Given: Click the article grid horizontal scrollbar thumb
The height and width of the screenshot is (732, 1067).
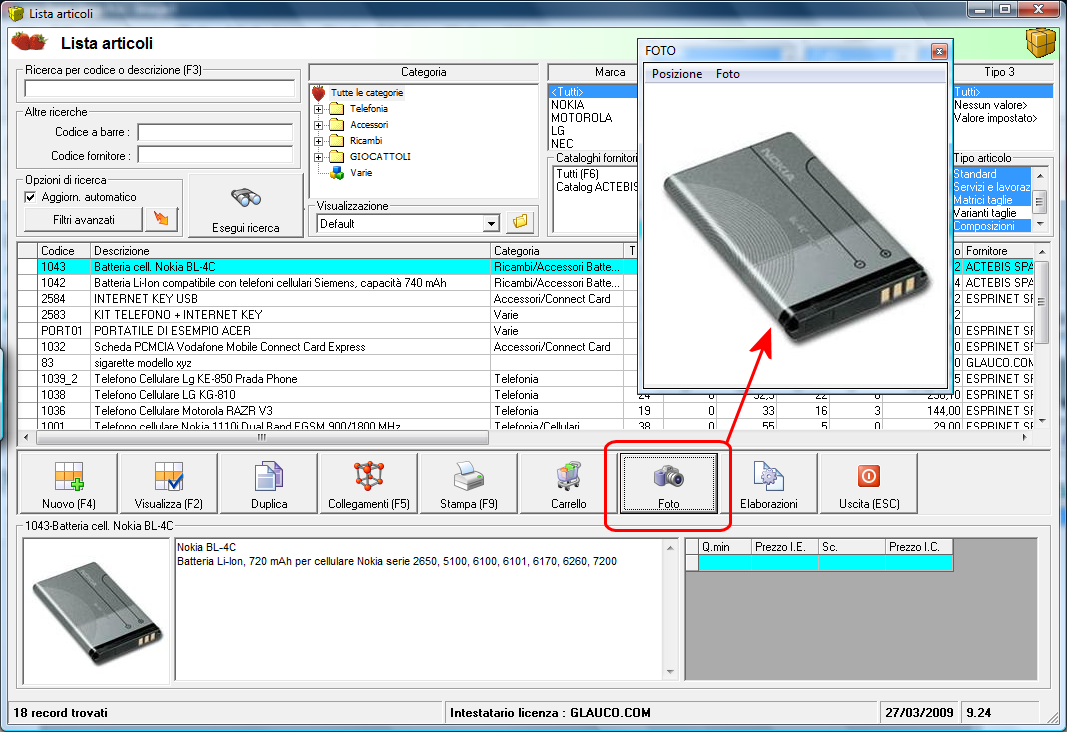Looking at the screenshot, I should 262,437.
